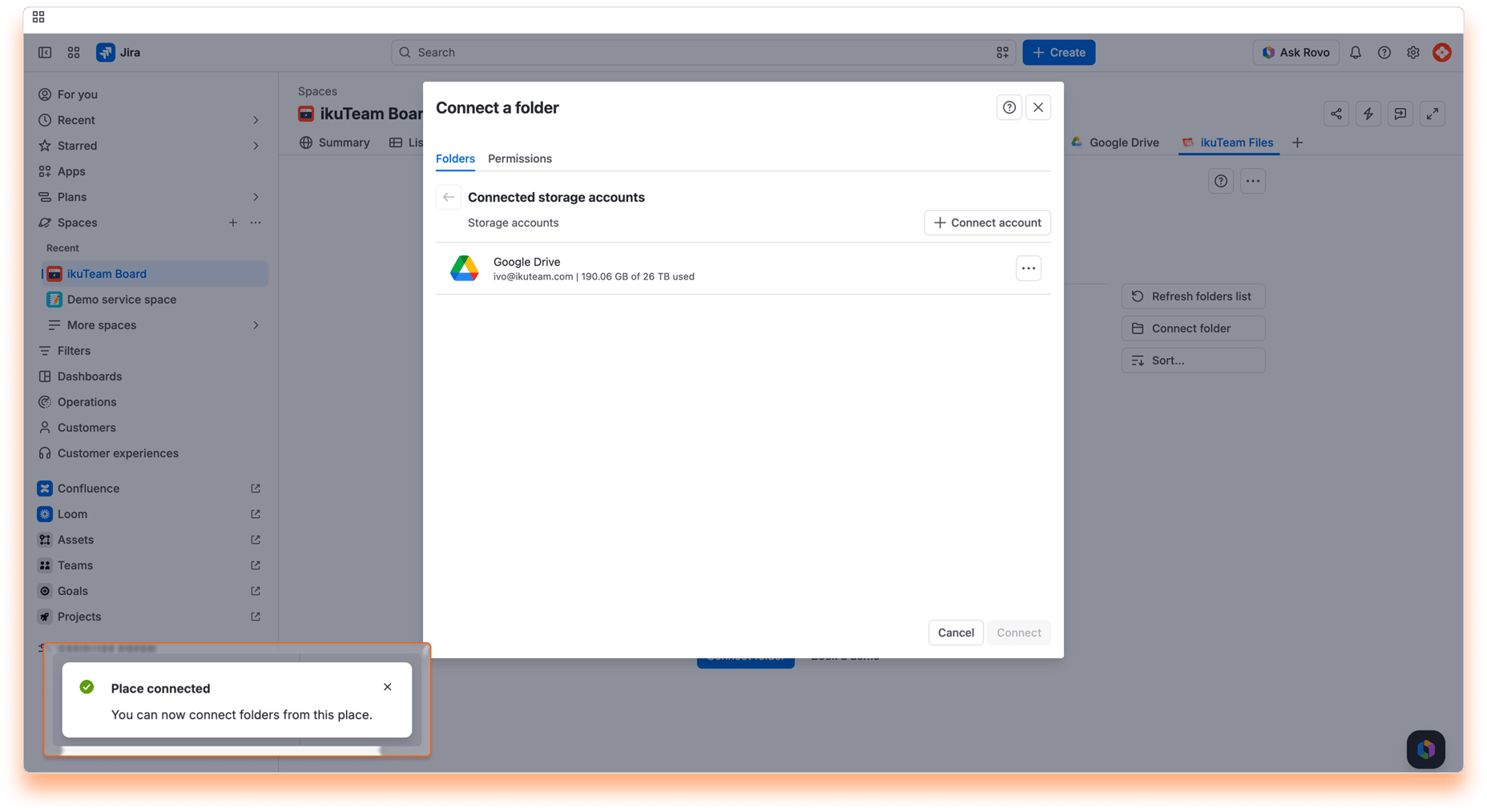Expand the Plans section in sidebar
Screen dimensions: 1487x812
[256, 197]
